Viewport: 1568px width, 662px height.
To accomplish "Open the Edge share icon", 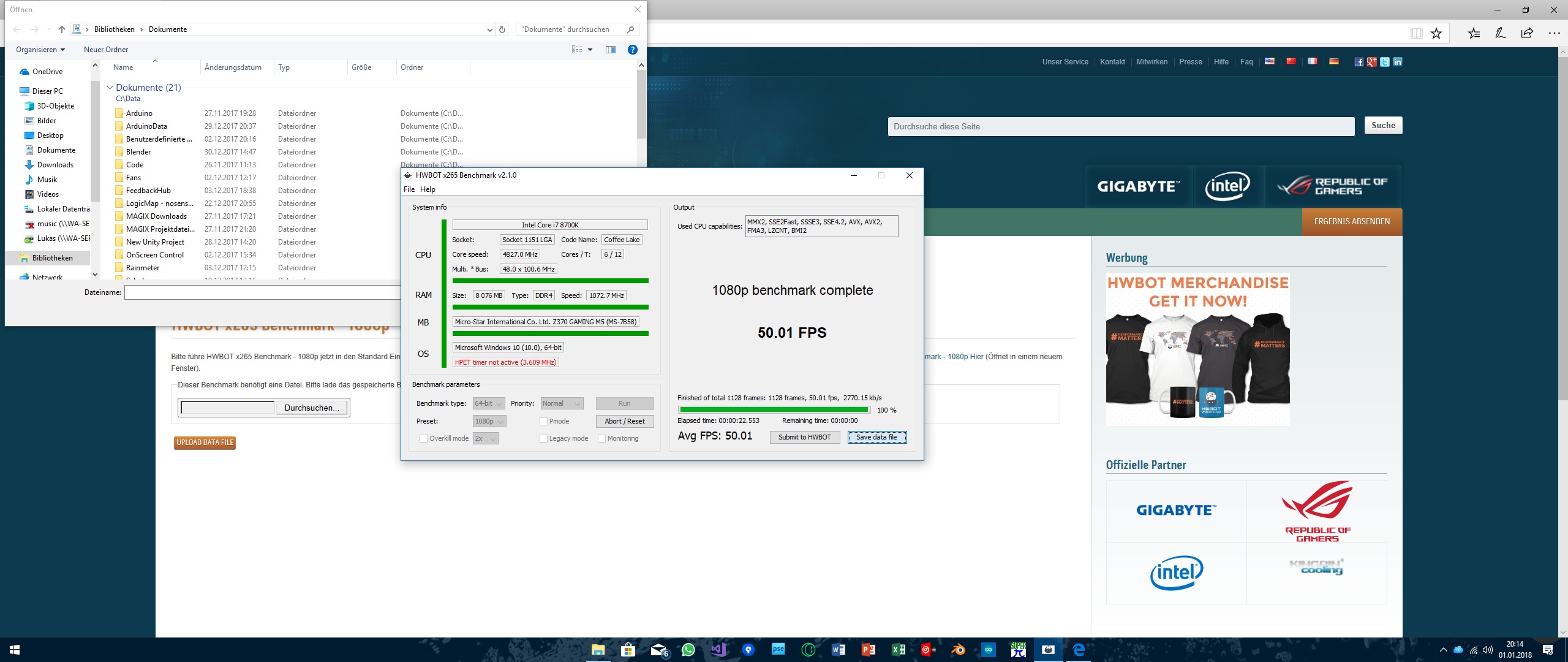I will [1527, 33].
